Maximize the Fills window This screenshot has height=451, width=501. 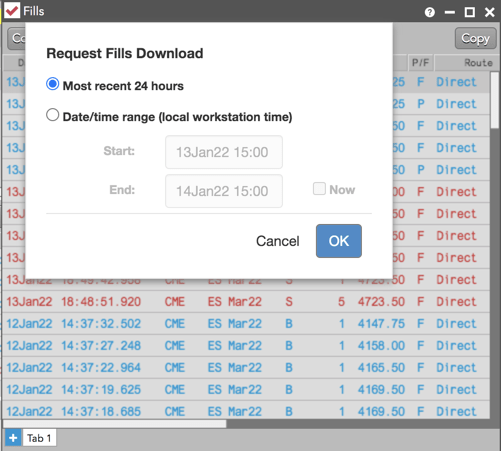point(470,12)
